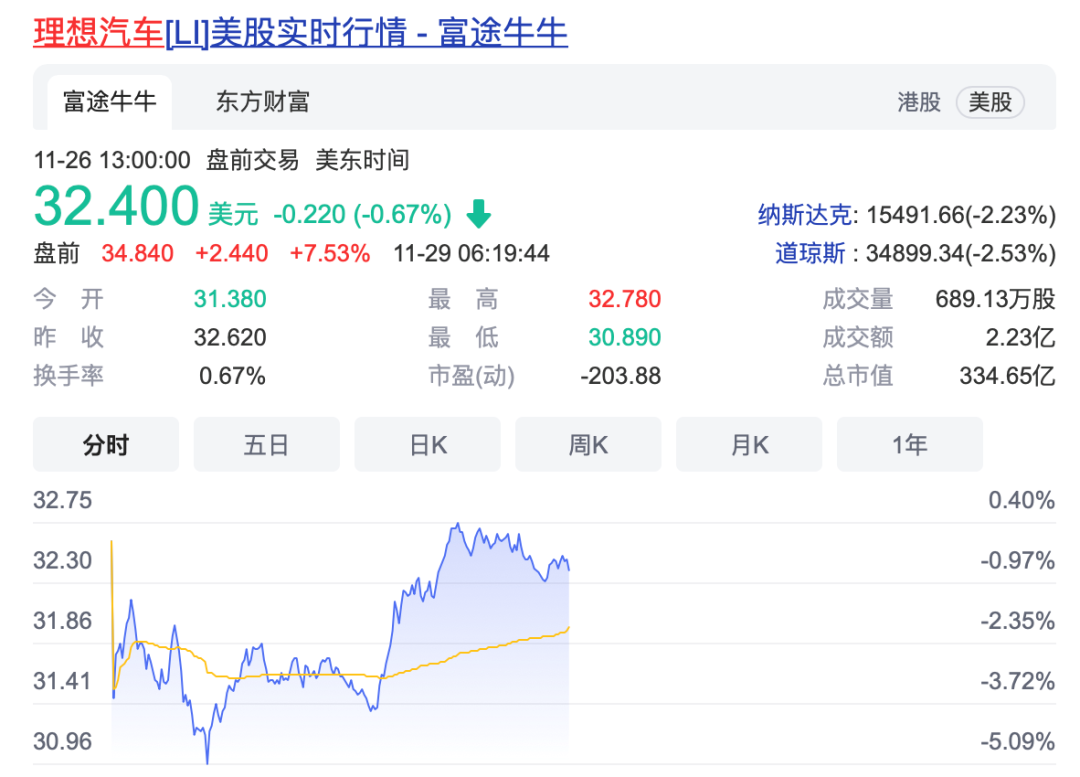Choose the 周K weekly chart

click(x=588, y=445)
